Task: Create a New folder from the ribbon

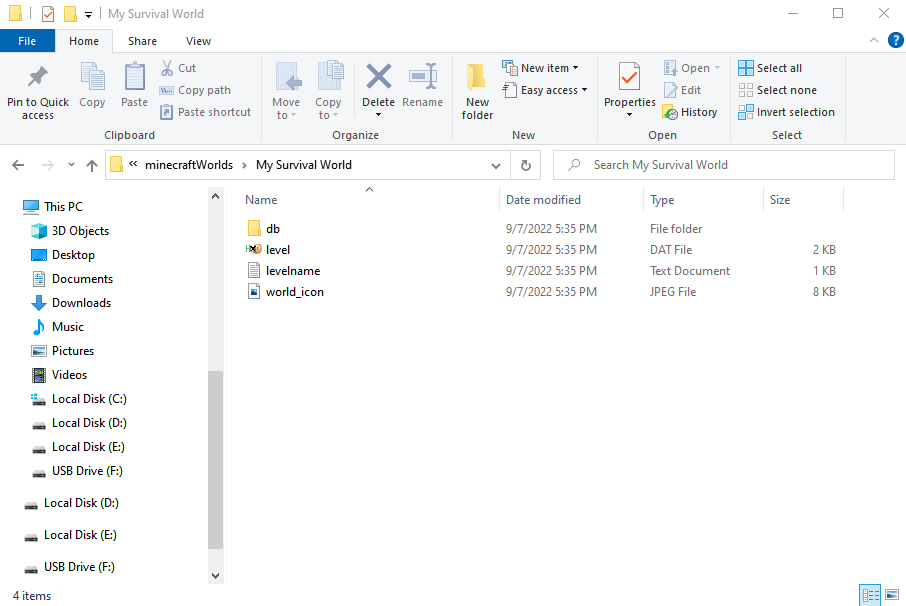Action: [477, 91]
